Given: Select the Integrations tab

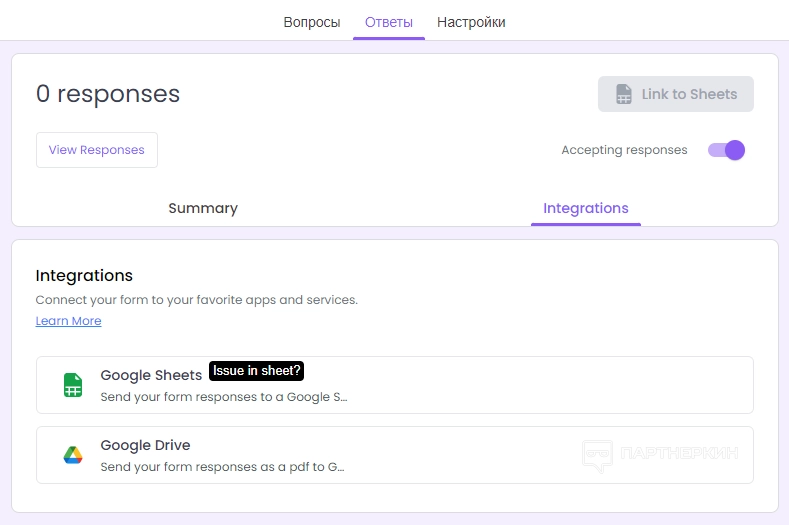Looking at the screenshot, I should click(586, 208).
